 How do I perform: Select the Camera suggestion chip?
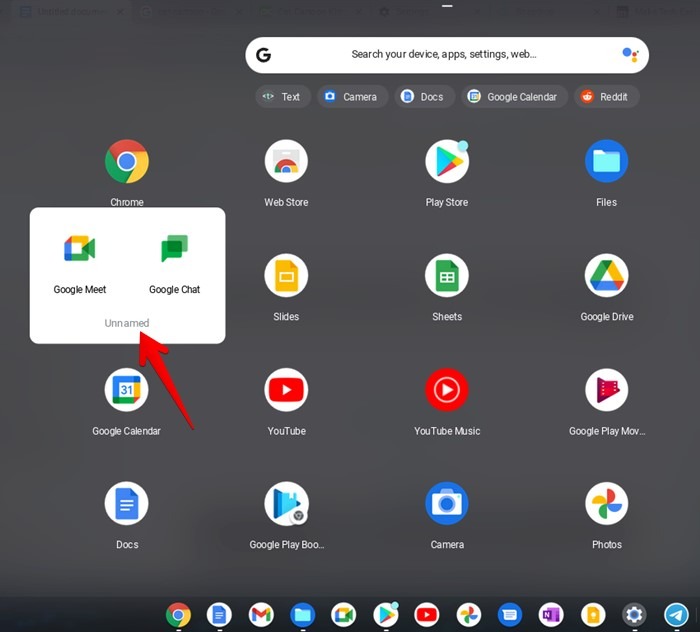[x=352, y=96]
